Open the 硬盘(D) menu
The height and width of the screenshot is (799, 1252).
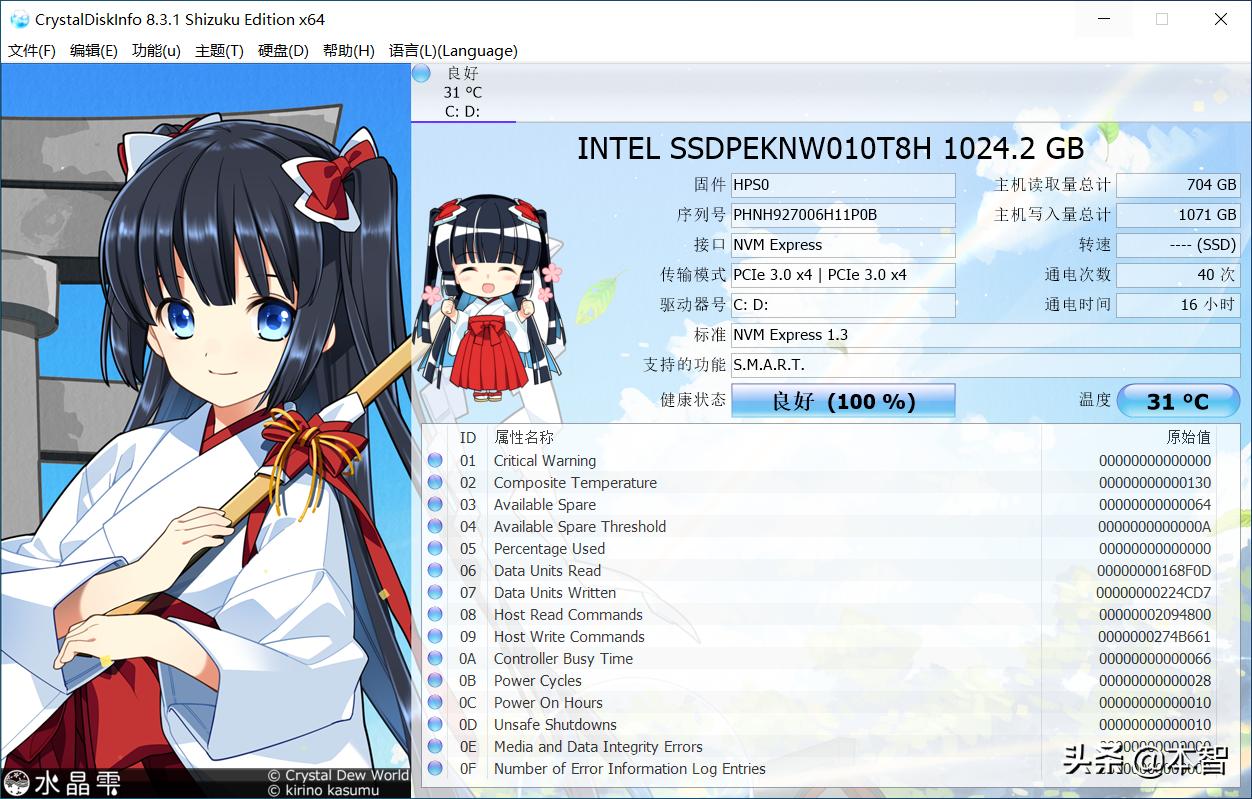tap(283, 51)
